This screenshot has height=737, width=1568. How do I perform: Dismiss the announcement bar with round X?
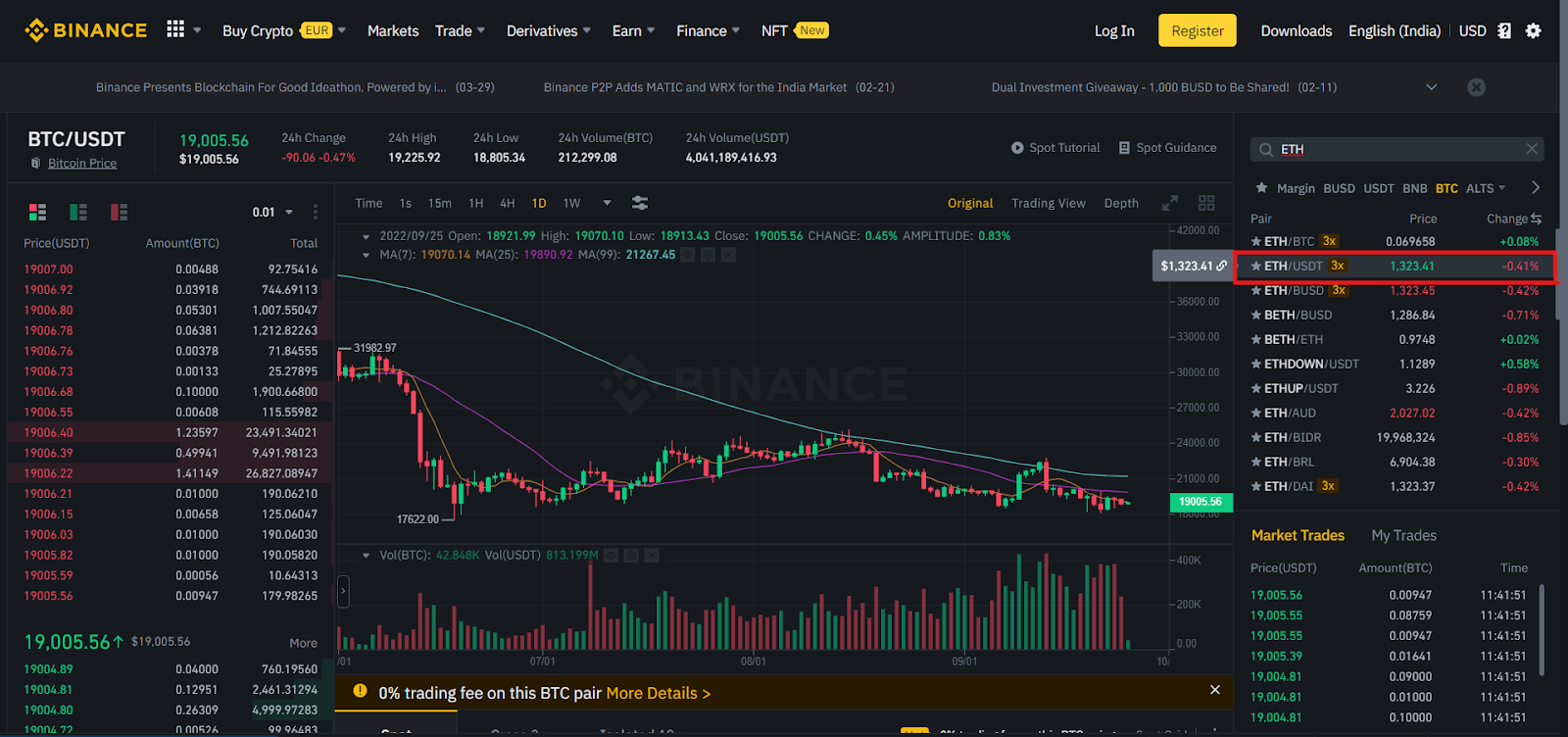pos(1476,87)
